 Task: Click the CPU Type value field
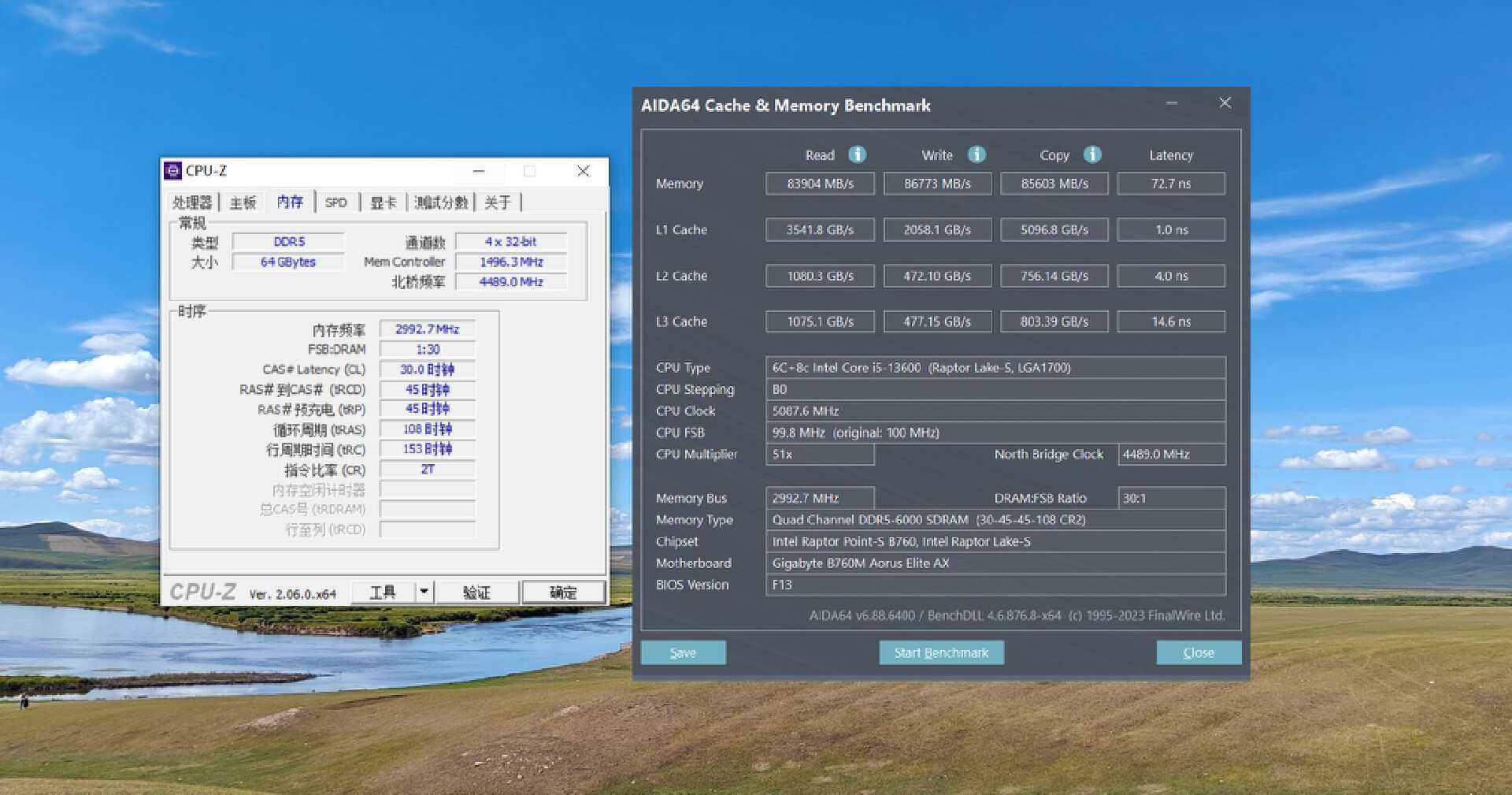click(x=995, y=368)
